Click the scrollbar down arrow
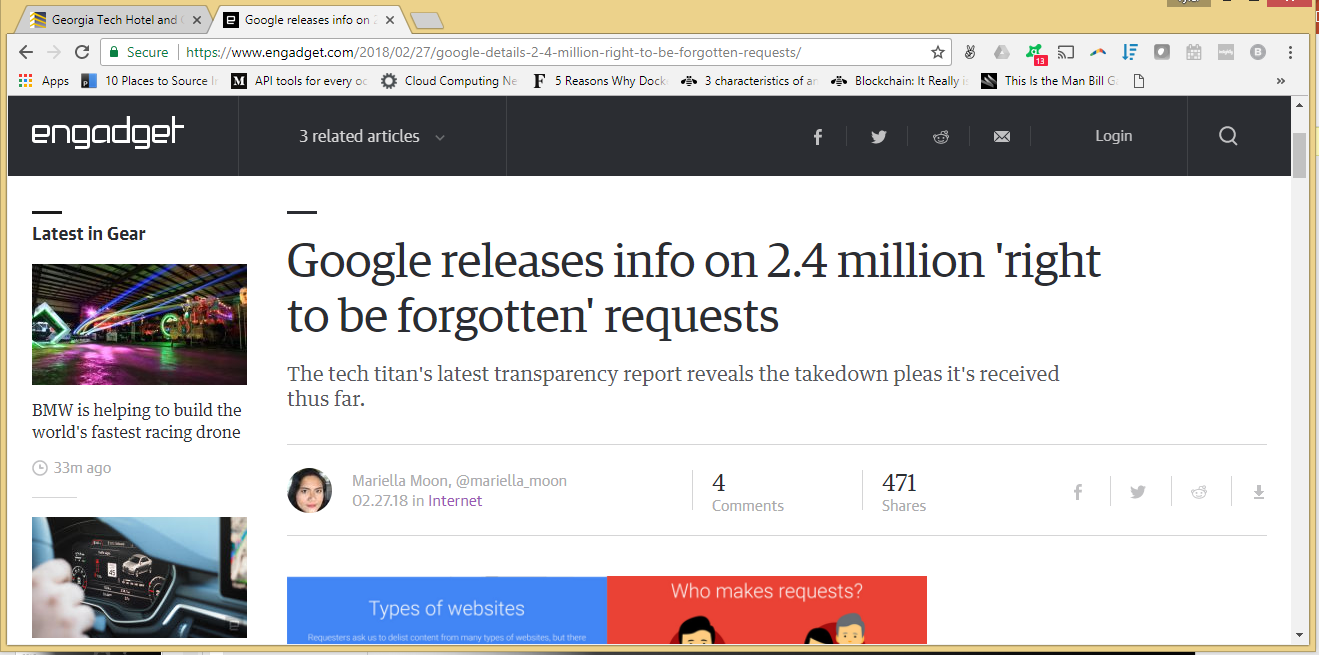The image size is (1319, 655). [1299, 635]
